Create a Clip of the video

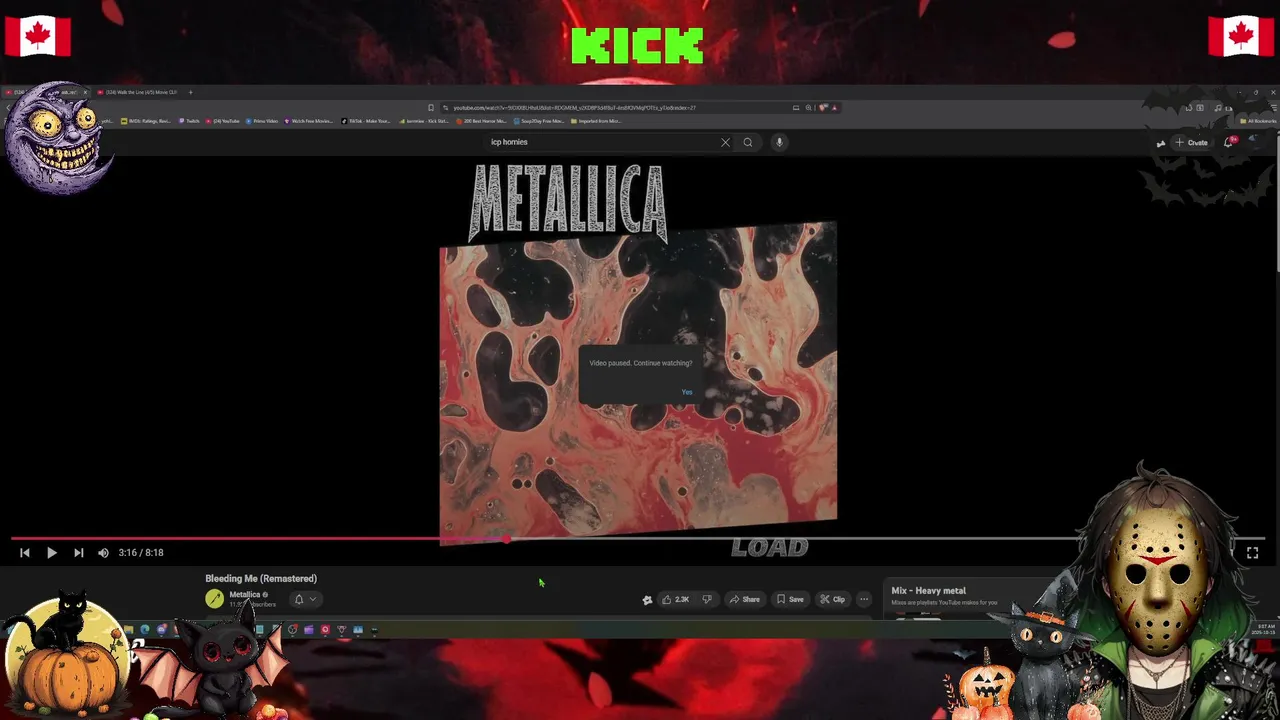(833, 599)
